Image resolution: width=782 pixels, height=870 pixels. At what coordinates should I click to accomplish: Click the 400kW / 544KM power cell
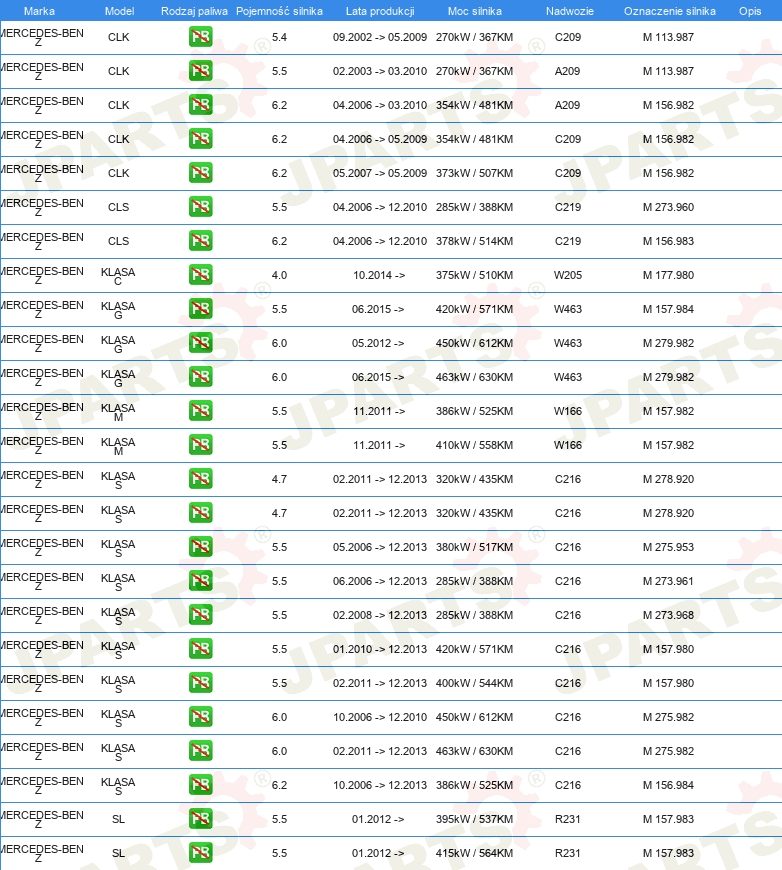[x=475, y=683]
